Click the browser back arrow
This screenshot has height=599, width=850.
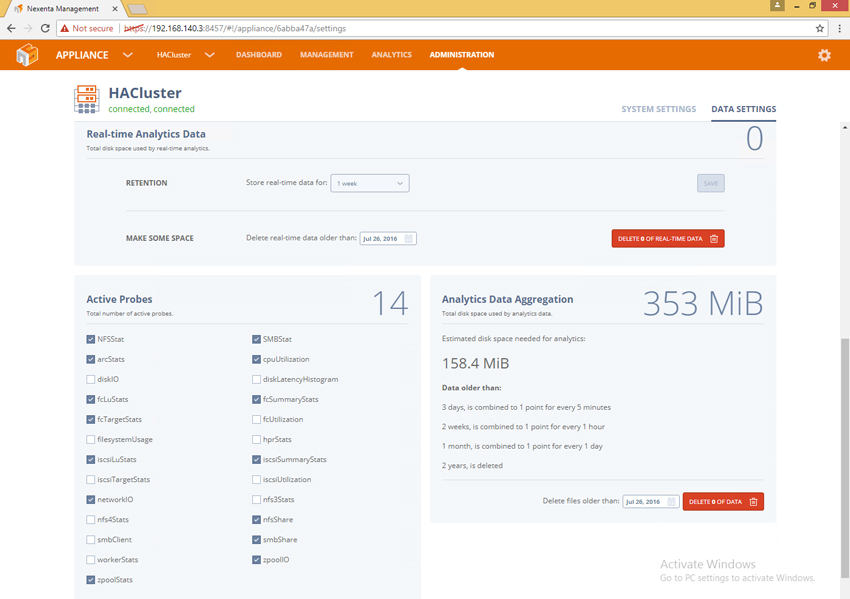click(11, 28)
